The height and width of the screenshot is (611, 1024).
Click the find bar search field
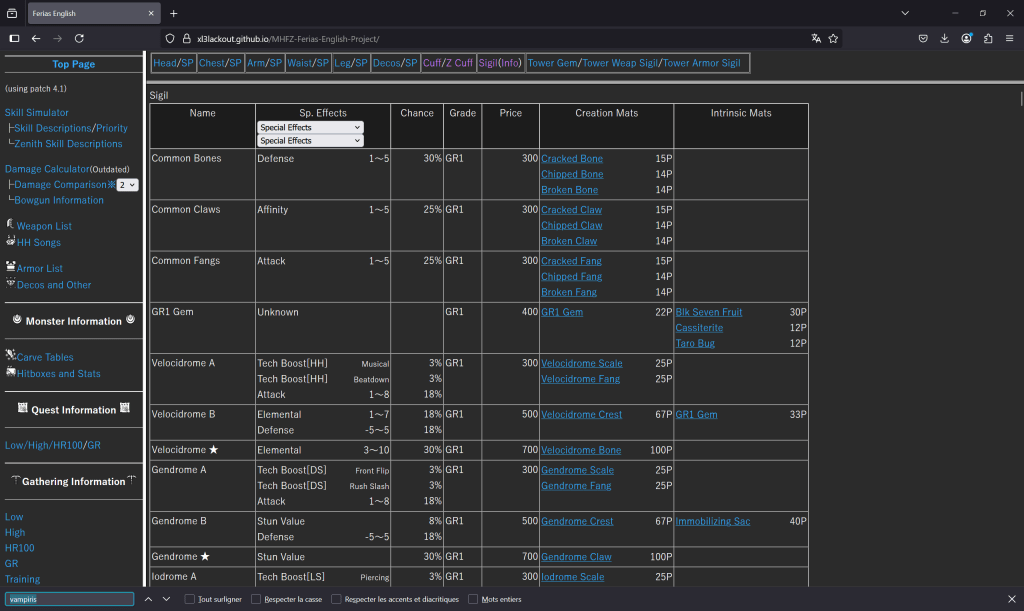coord(68,599)
